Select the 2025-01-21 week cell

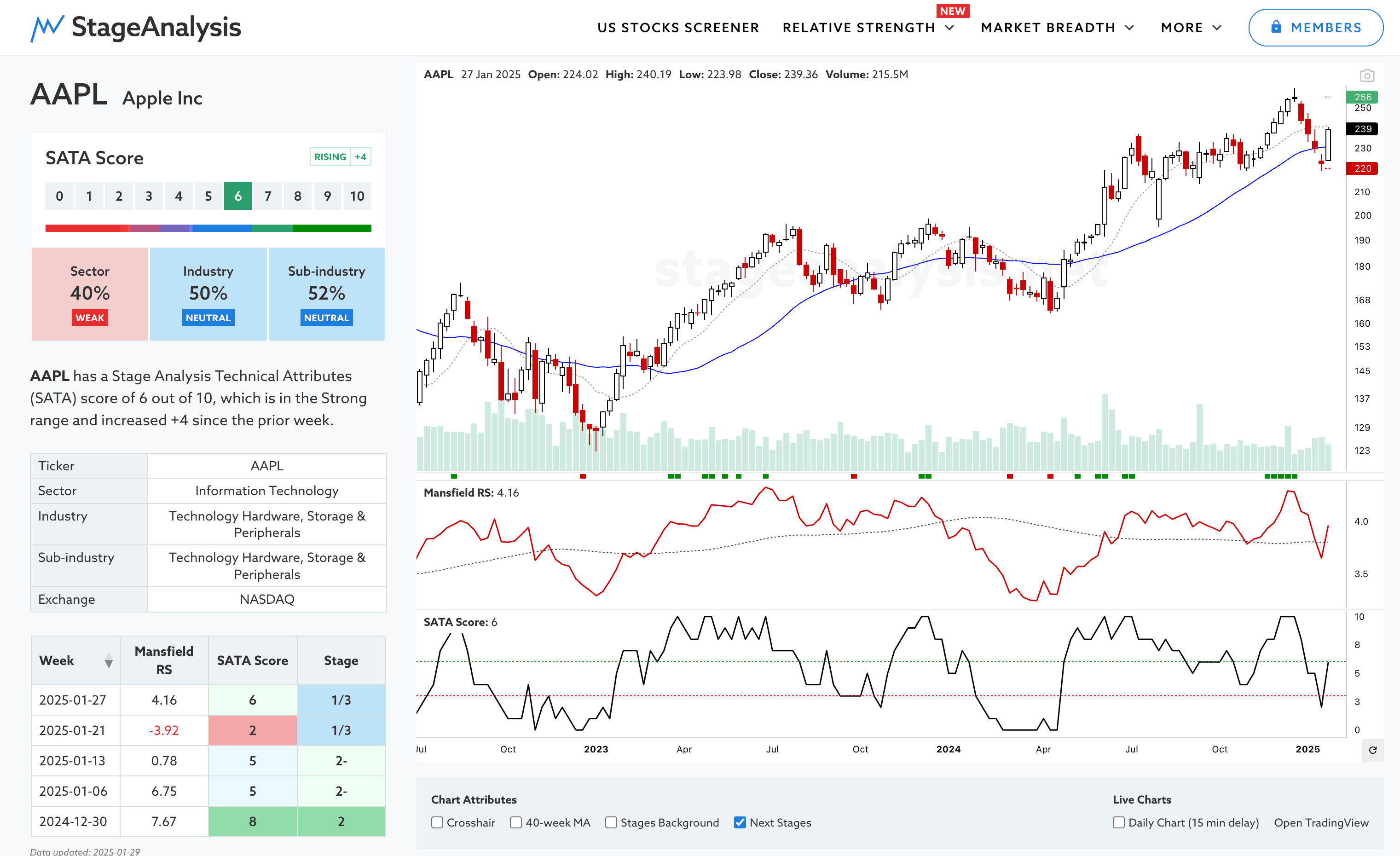tap(75, 730)
